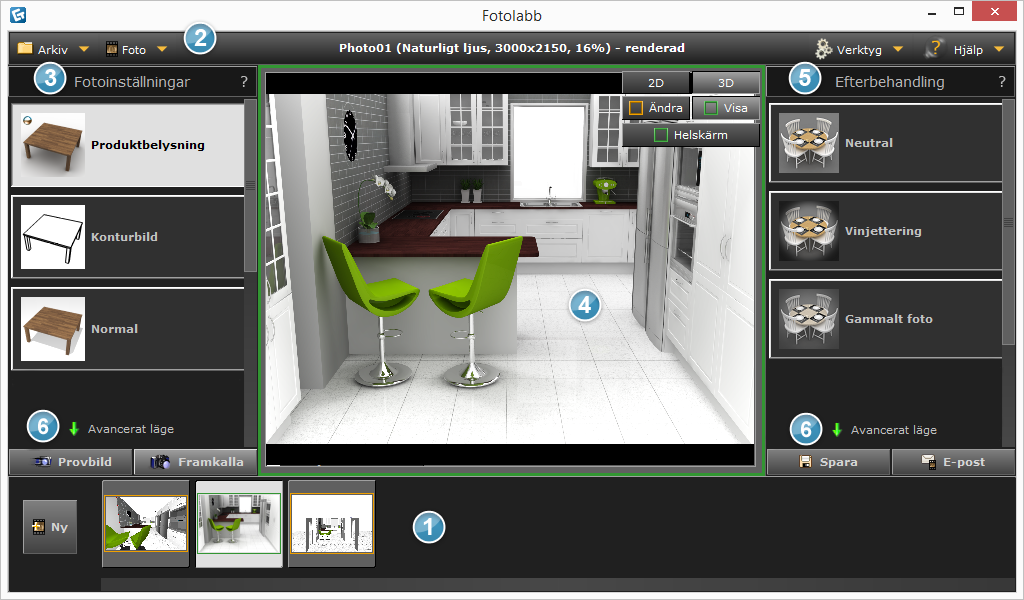The image size is (1024, 600).
Task: Pick the Normal photo setting icon
Action: click(52, 328)
